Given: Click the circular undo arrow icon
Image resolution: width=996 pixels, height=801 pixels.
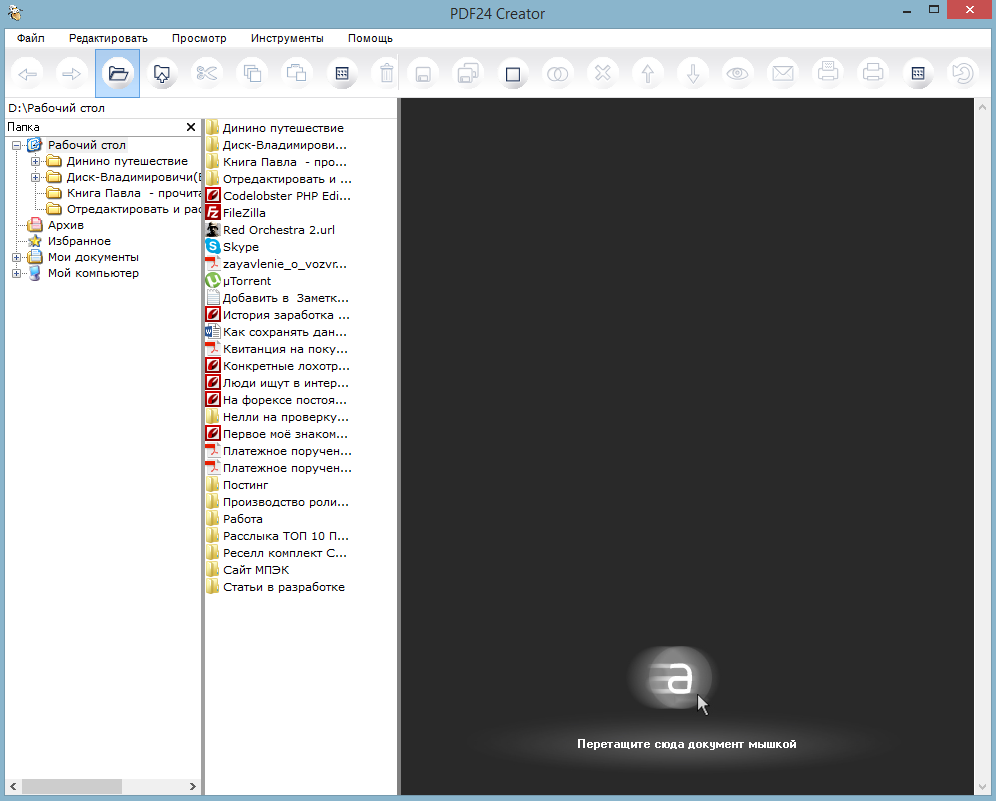Looking at the screenshot, I should (963, 74).
